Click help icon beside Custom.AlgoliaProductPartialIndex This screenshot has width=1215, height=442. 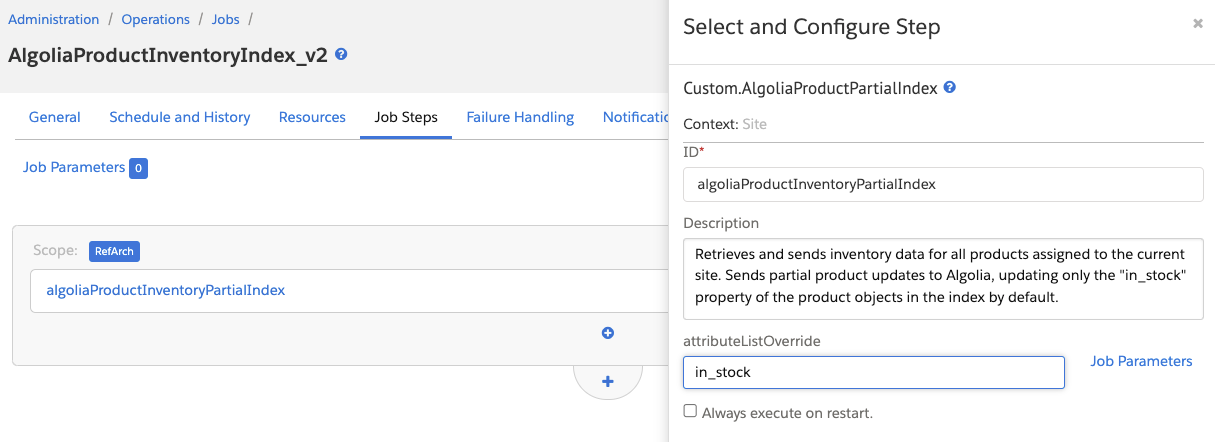949,88
